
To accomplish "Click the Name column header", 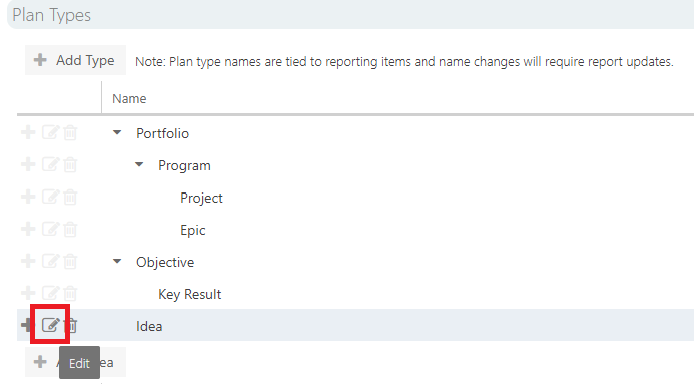I will (x=129, y=98).
